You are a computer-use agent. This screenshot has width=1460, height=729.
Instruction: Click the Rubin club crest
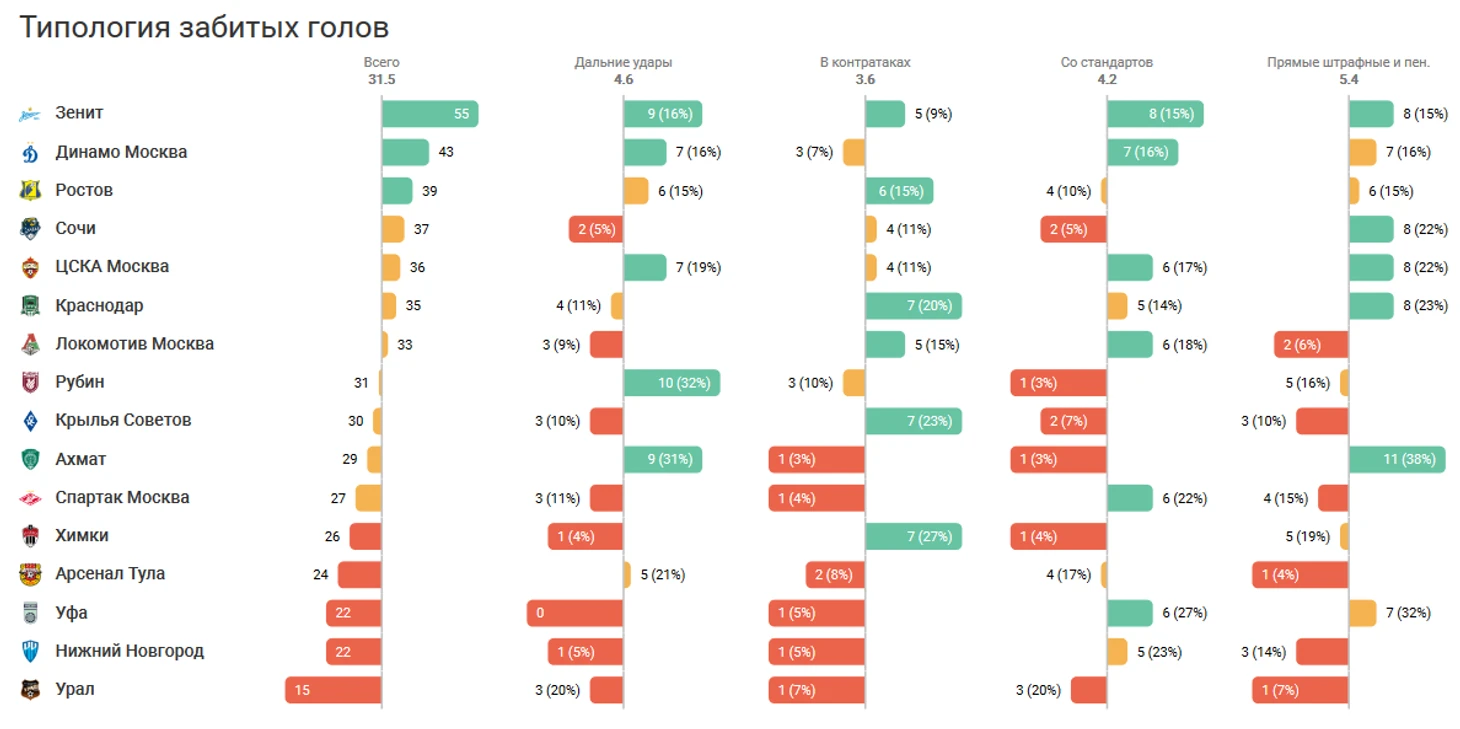tap(30, 382)
